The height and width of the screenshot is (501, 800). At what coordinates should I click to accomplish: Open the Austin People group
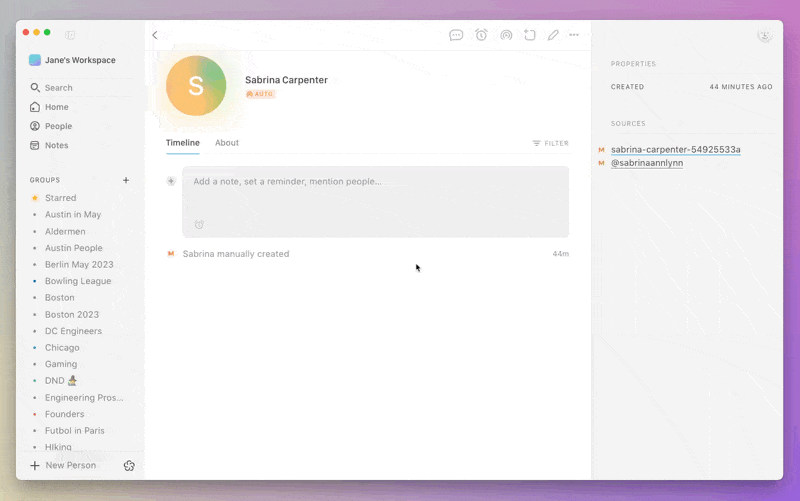tap(73, 248)
